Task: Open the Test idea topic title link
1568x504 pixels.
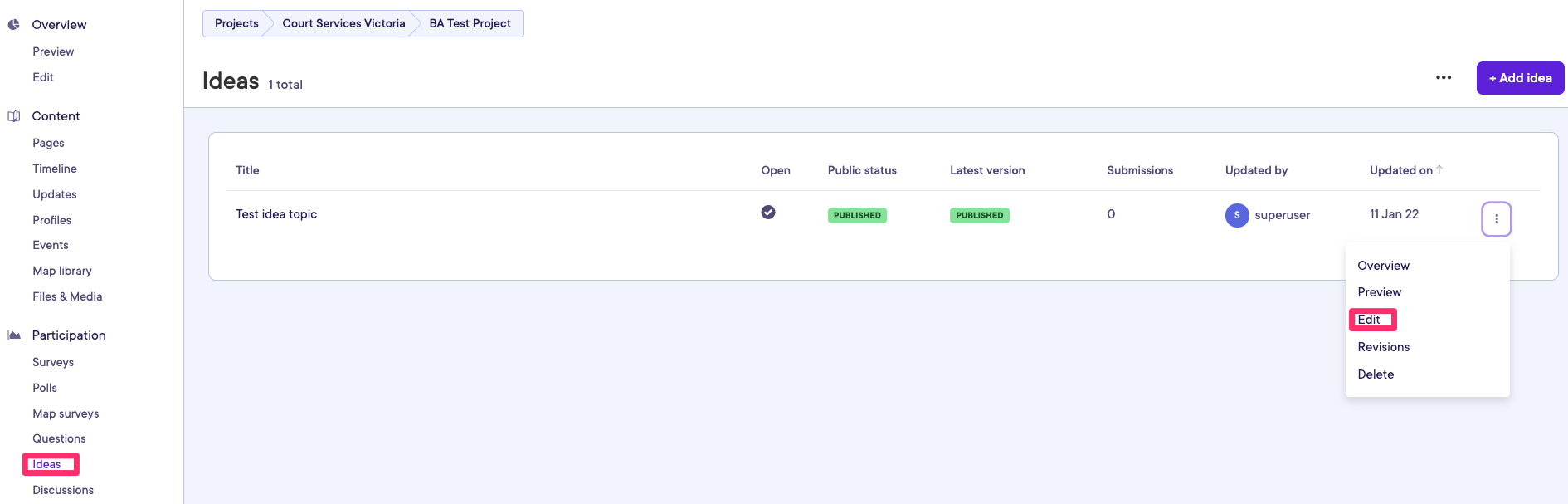Action: pyautogui.click(x=276, y=214)
